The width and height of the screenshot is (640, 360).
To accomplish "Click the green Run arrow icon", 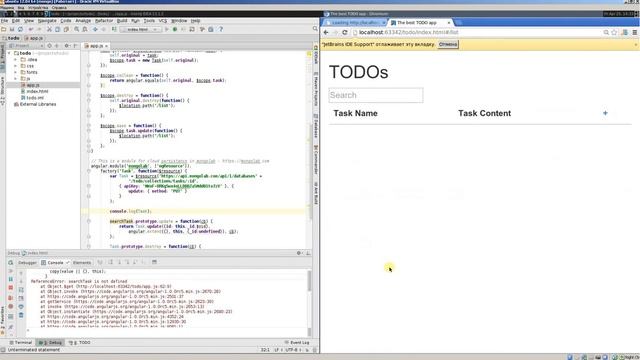I will 166,29.
